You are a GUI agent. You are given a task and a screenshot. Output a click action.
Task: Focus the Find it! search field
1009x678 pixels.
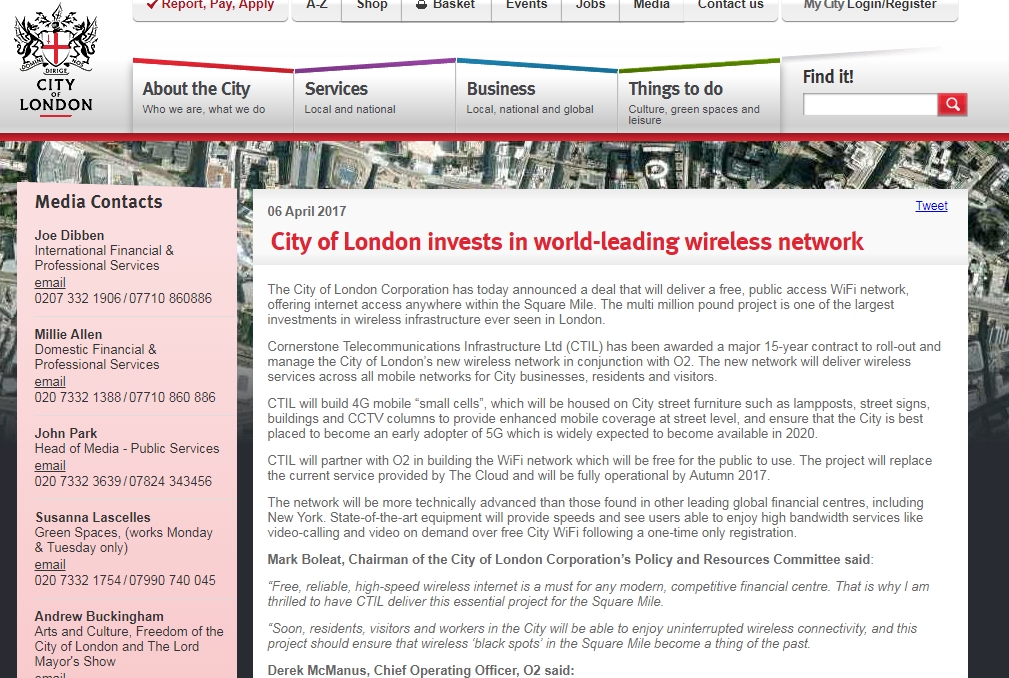tap(871, 104)
